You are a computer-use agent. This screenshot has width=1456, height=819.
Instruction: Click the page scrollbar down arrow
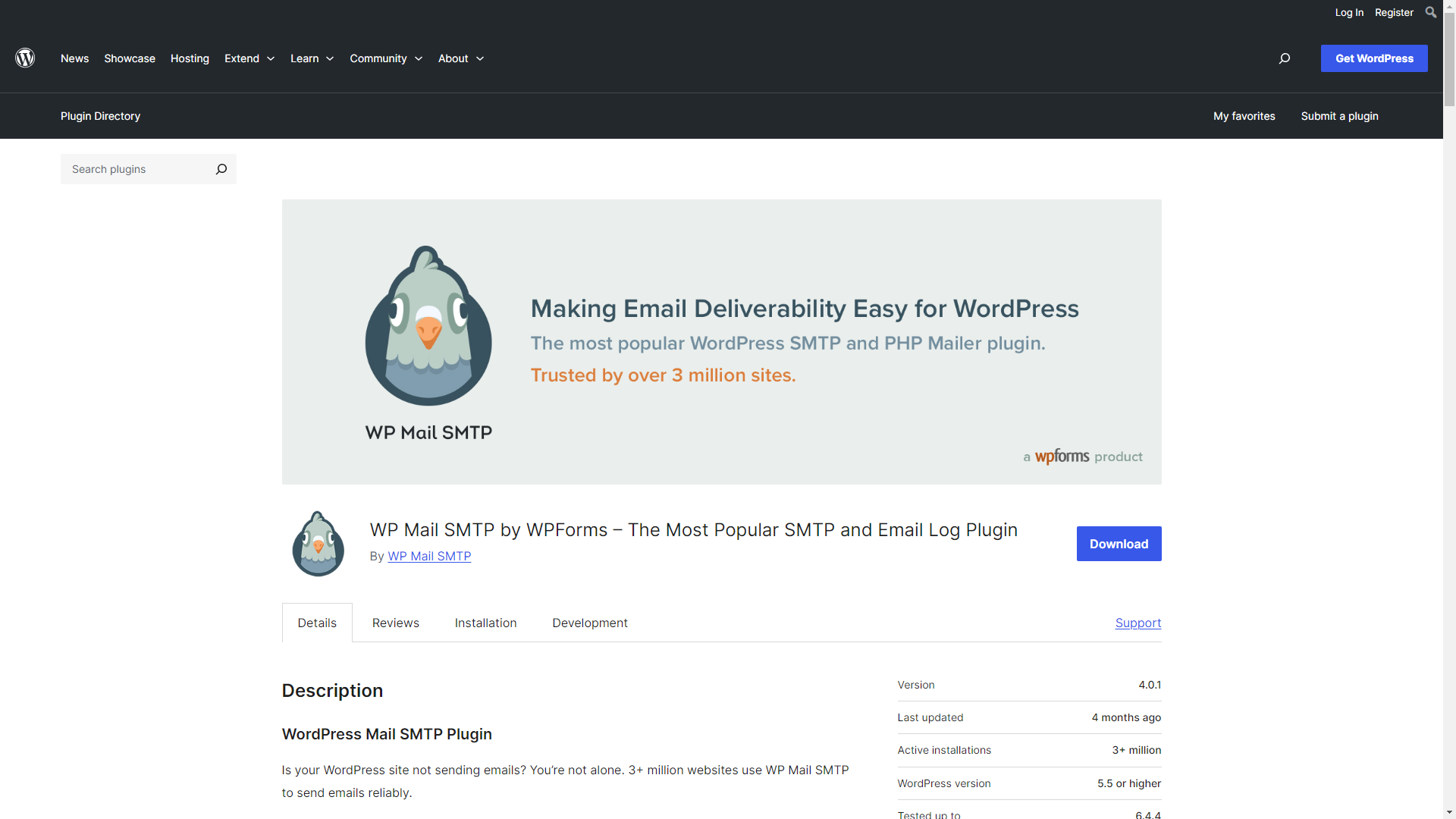1449,812
